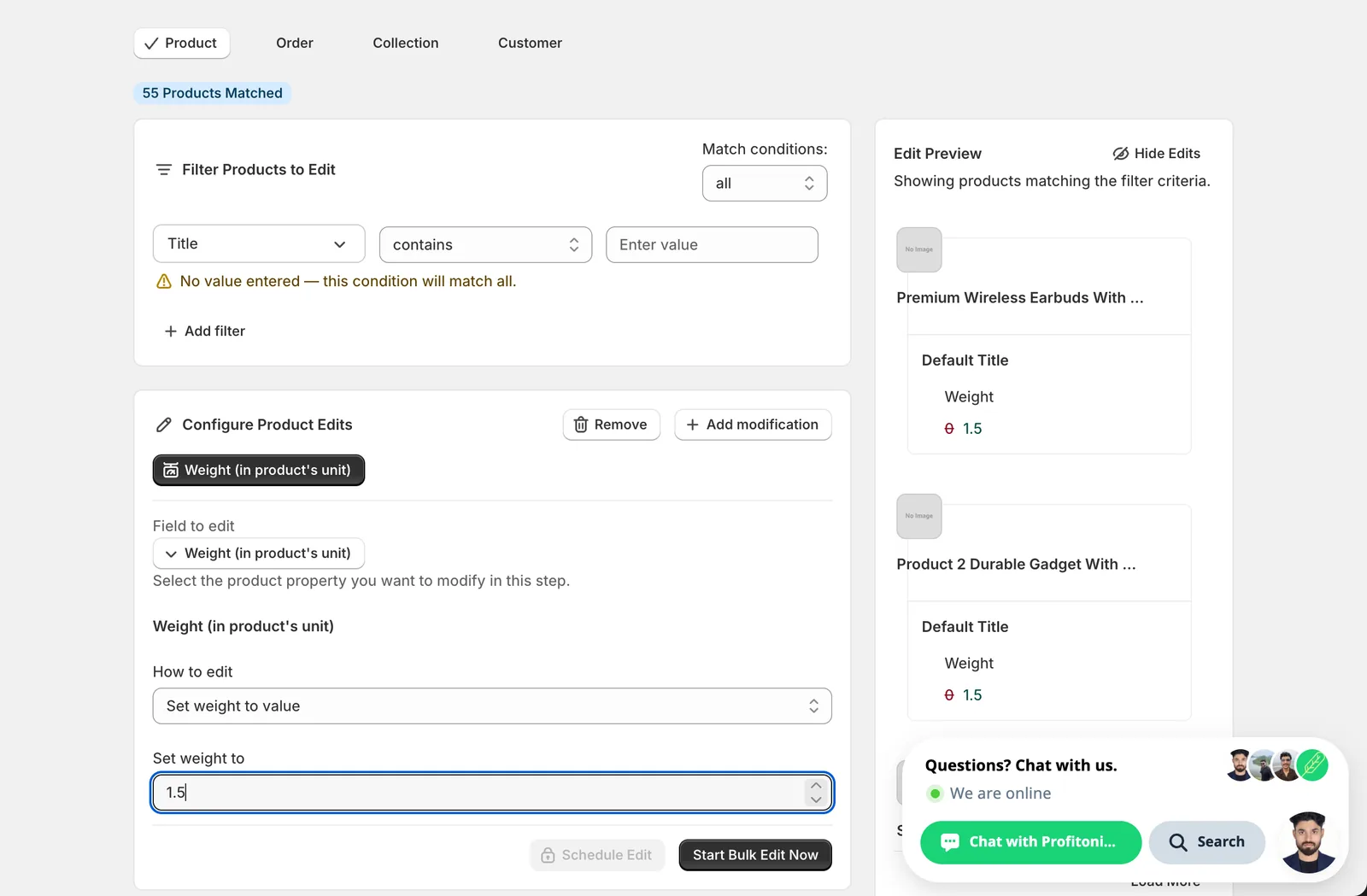Screen dimensions: 1367x896
Task: Select the Weight (in product's unit) dark chip
Action: [x=259, y=471]
